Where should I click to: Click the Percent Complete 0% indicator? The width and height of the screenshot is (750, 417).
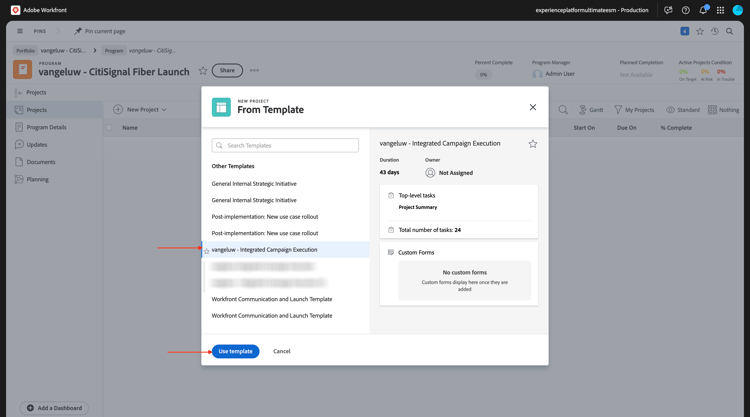pos(484,75)
